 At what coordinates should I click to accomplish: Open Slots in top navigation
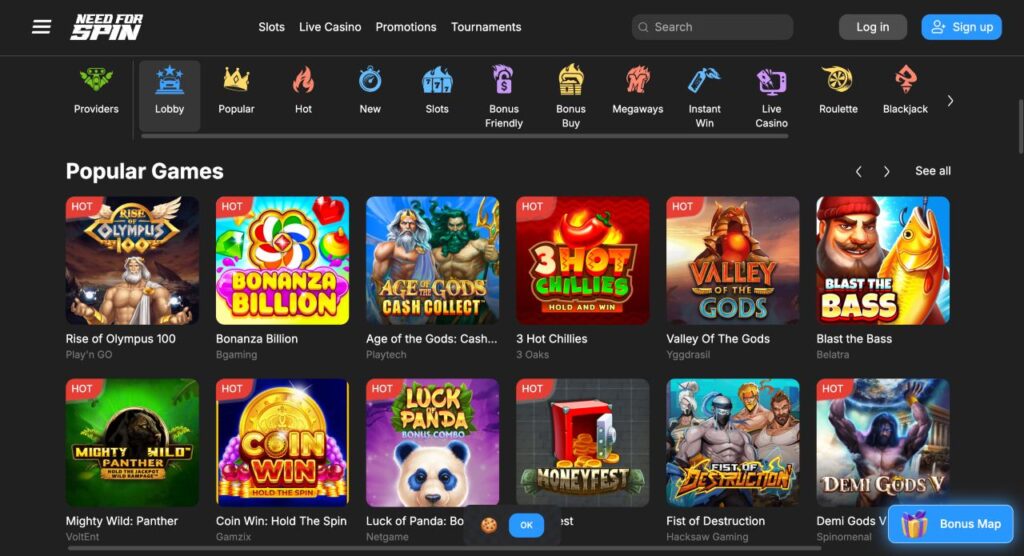[271, 27]
